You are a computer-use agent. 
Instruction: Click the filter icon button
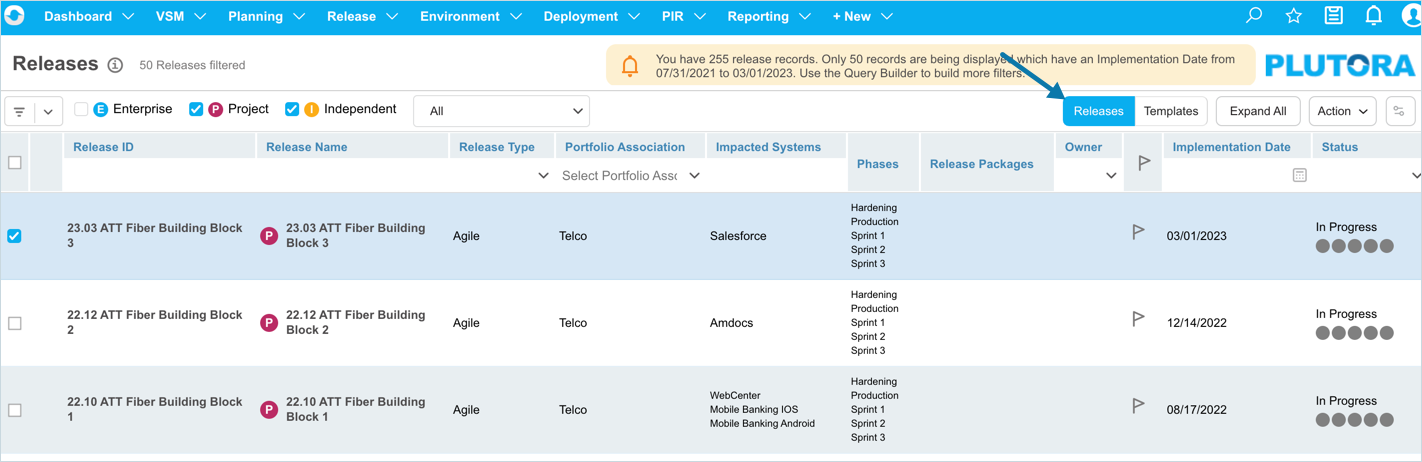[x=20, y=111]
